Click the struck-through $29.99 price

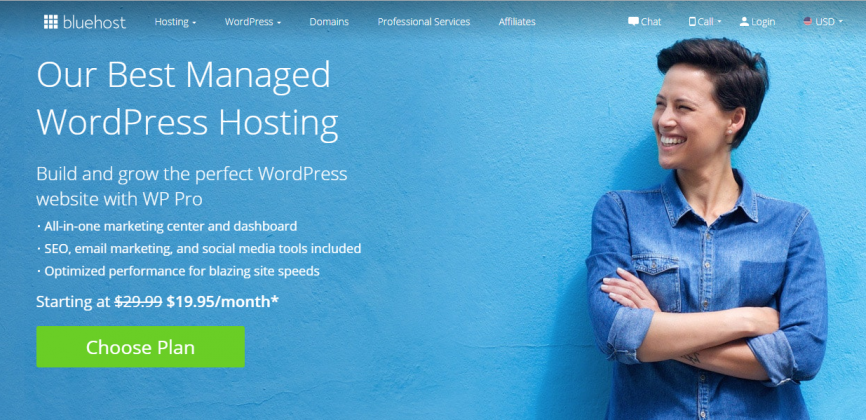[138, 302]
